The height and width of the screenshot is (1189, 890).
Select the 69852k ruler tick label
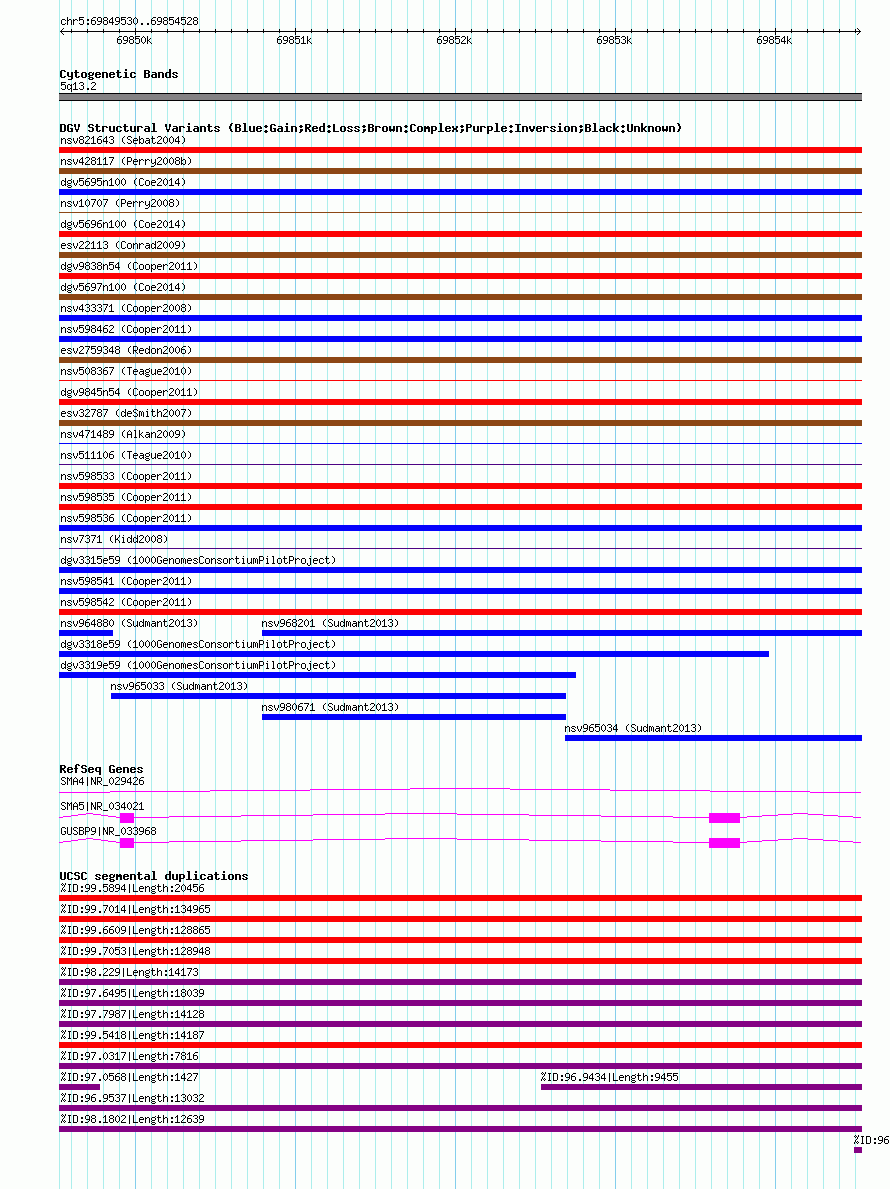[x=454, y=40]
